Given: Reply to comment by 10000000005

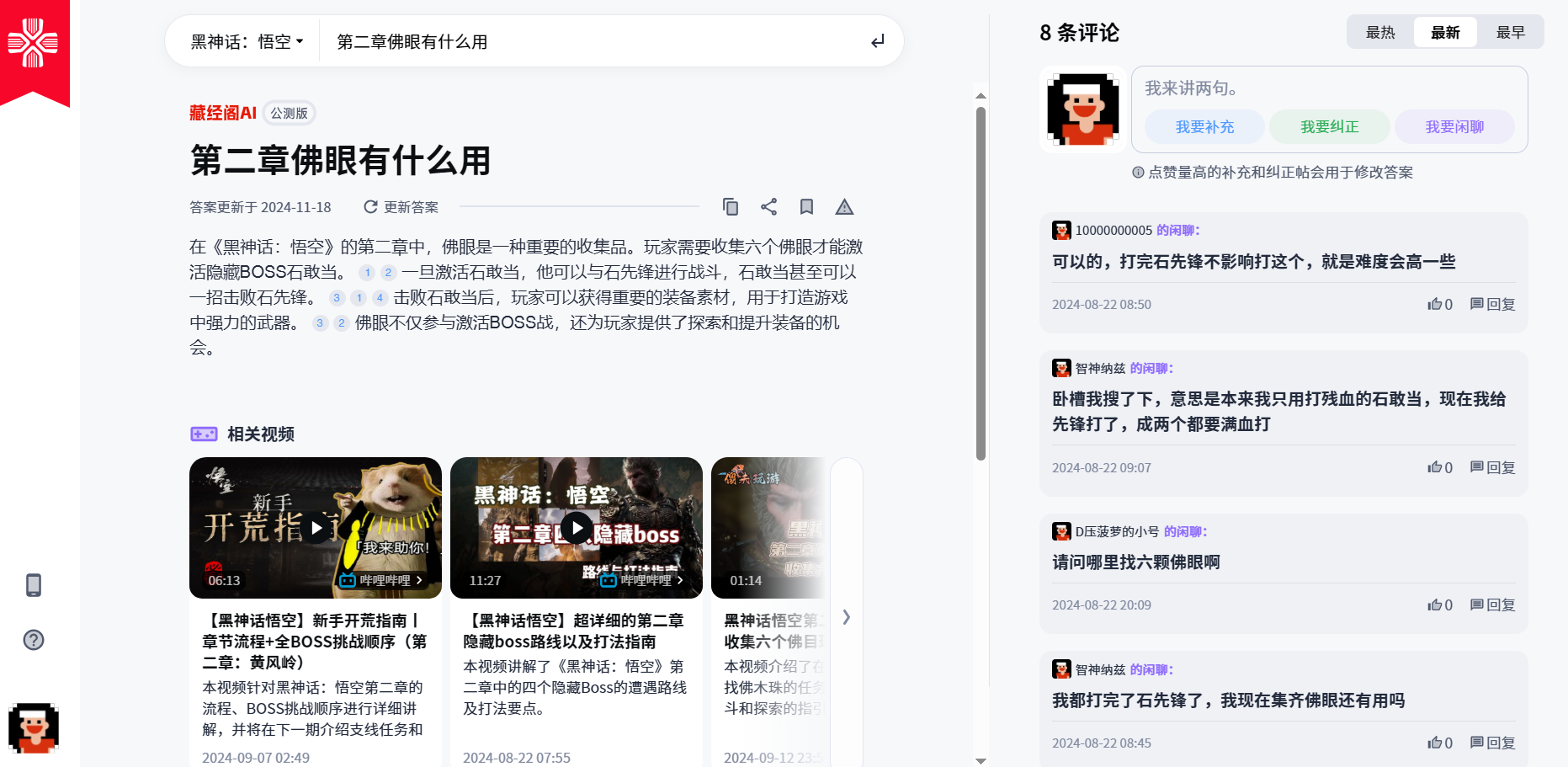Looking at the screenshot, I should (x=1492, y=304).
